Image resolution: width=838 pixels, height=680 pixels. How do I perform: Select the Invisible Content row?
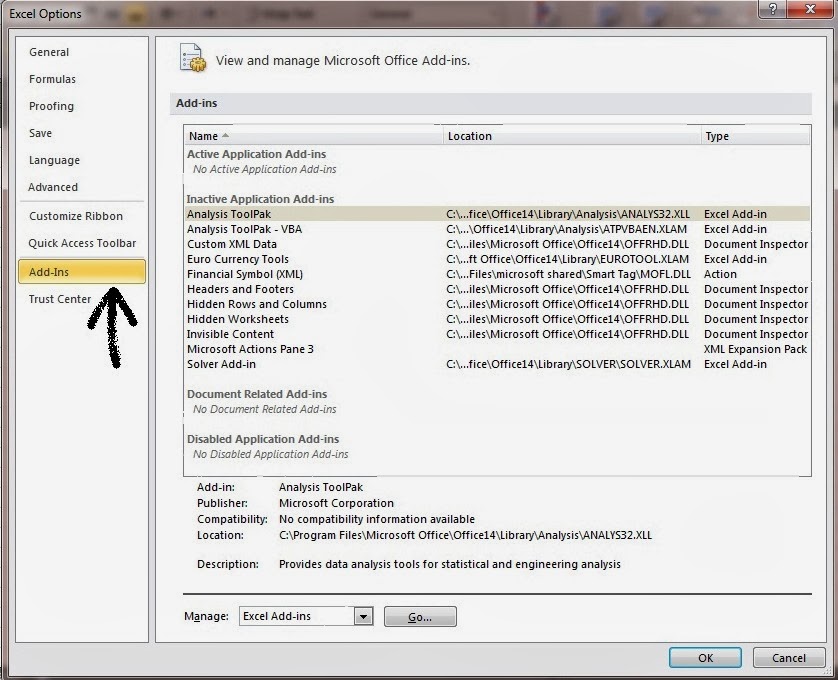click(x=497, y=334)
